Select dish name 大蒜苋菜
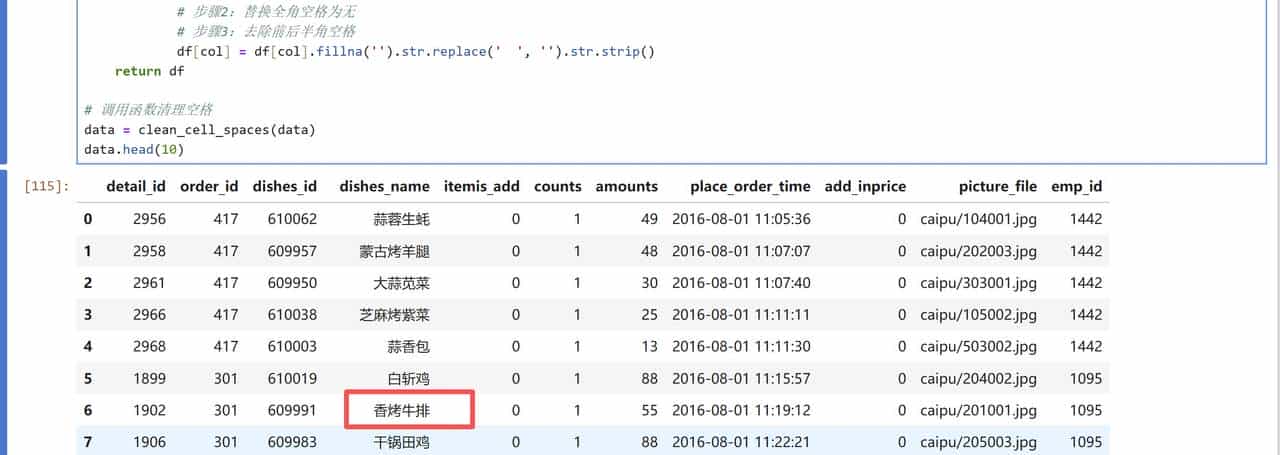 (x=401, y=283)
